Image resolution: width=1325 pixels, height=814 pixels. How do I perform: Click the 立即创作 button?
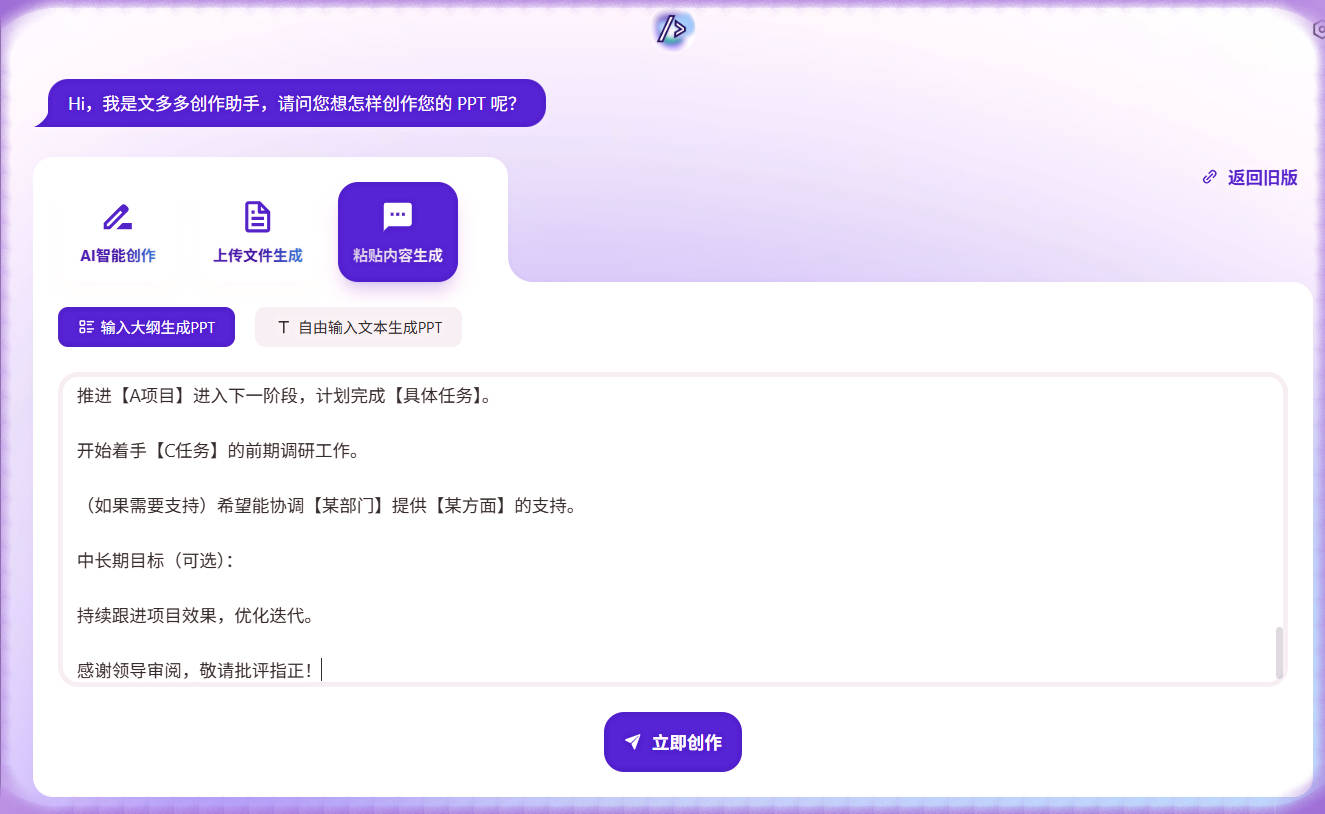point(673,742)
